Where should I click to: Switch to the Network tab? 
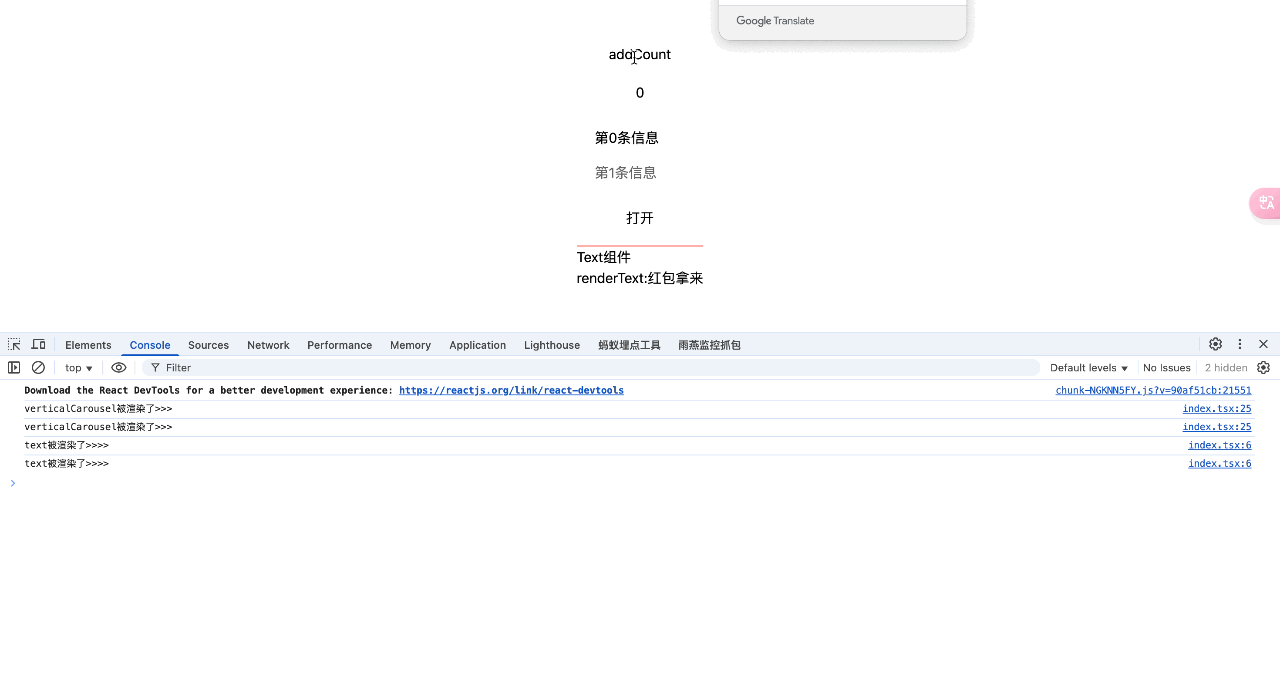268,345
